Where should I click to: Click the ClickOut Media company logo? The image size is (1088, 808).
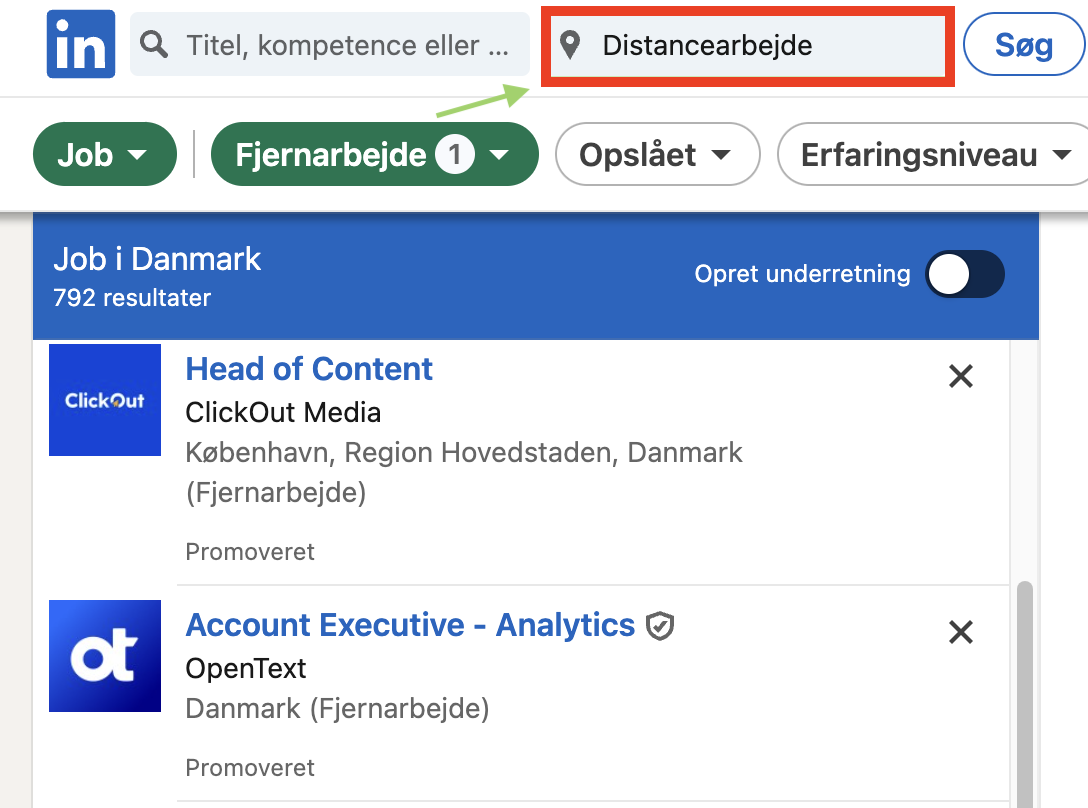click(x=104, y=400)
